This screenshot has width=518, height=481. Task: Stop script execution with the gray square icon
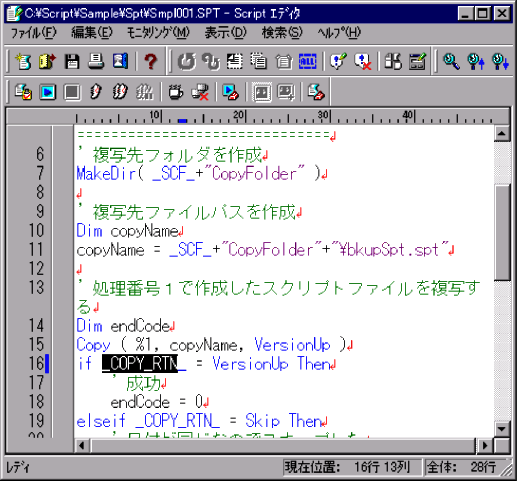coord(72,92)
